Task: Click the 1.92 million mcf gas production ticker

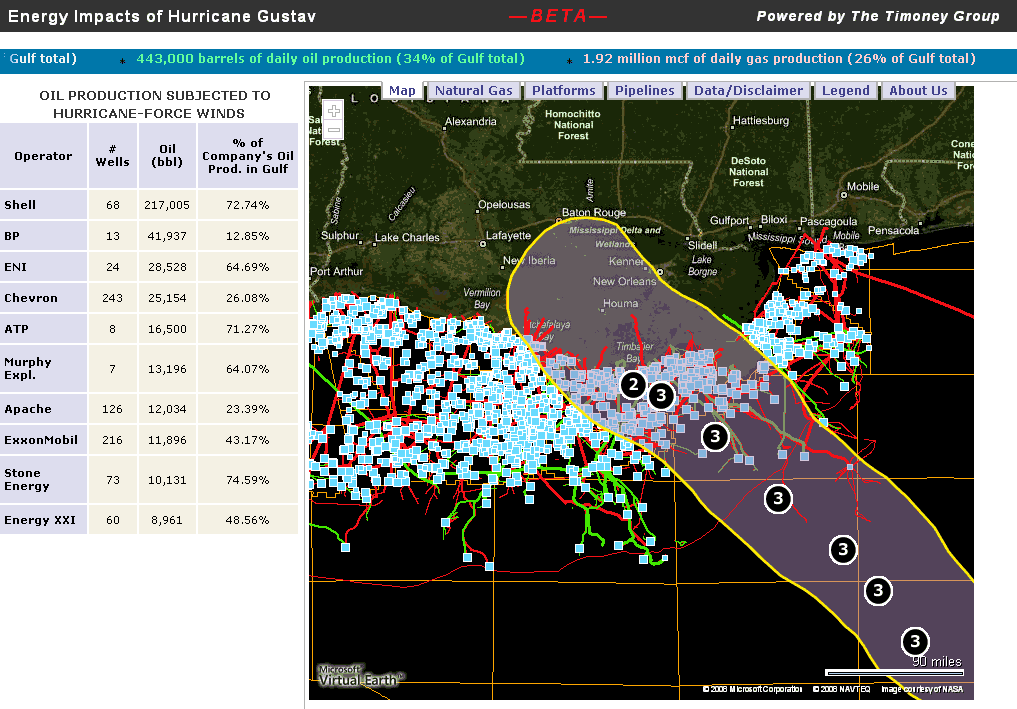Action: 779,58
